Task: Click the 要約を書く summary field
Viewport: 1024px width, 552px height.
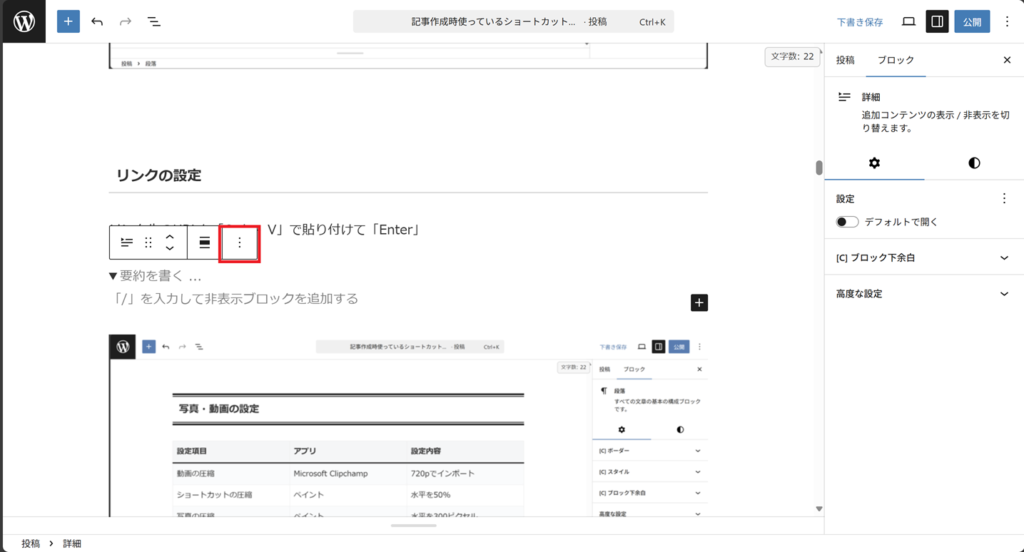Action: click(160, 276)
